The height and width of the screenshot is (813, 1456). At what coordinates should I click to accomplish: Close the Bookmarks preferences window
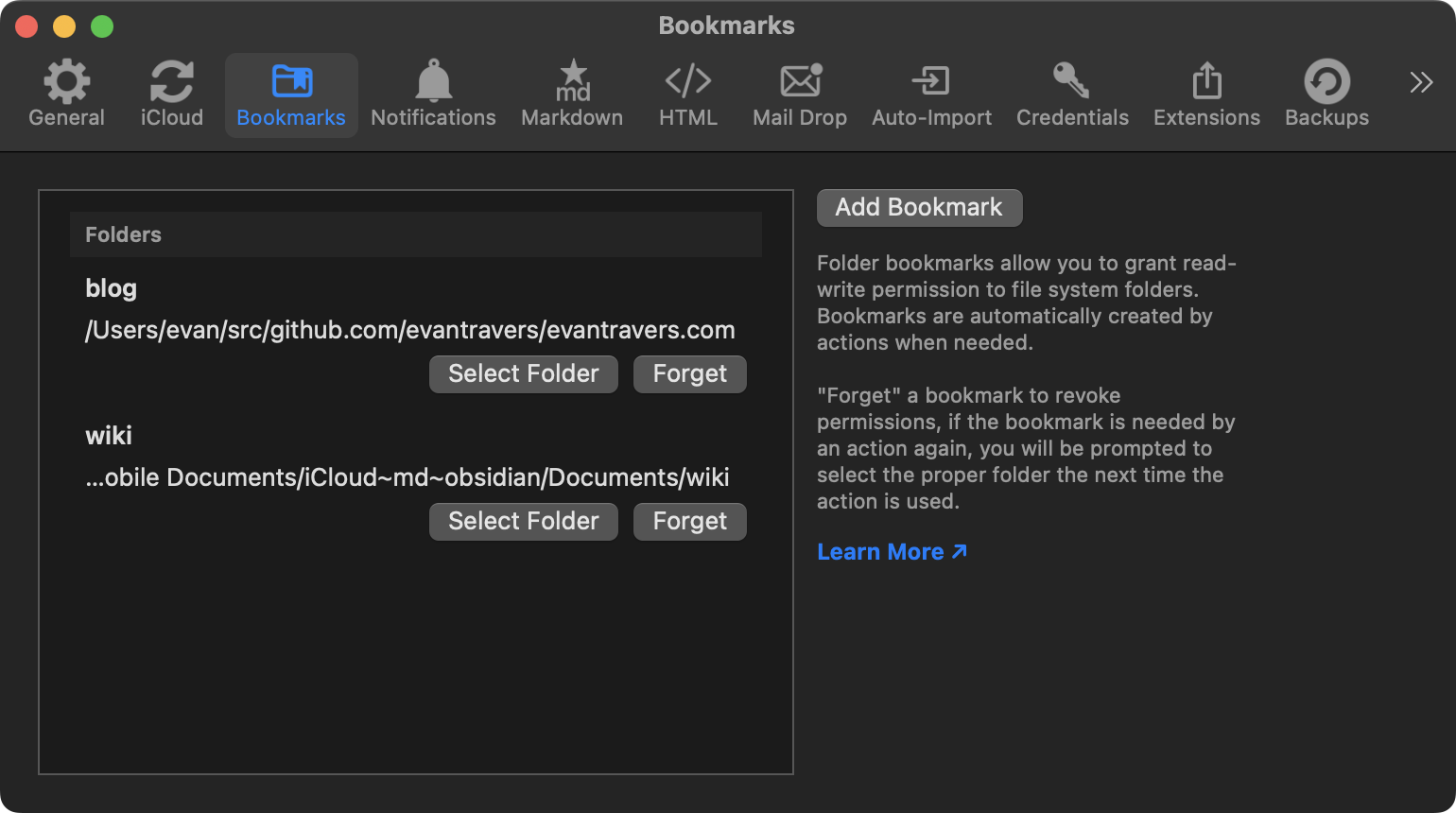pos(26,26)
